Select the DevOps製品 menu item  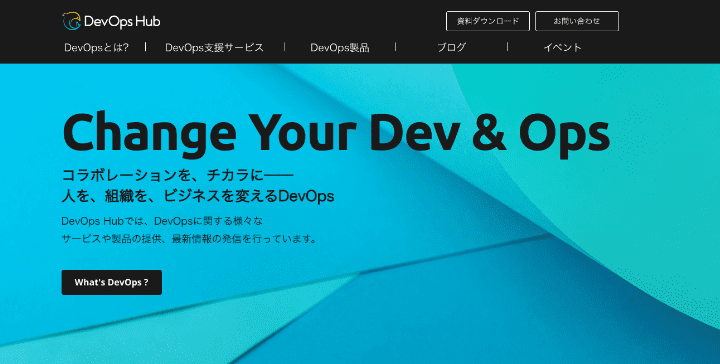click(340, 47)
